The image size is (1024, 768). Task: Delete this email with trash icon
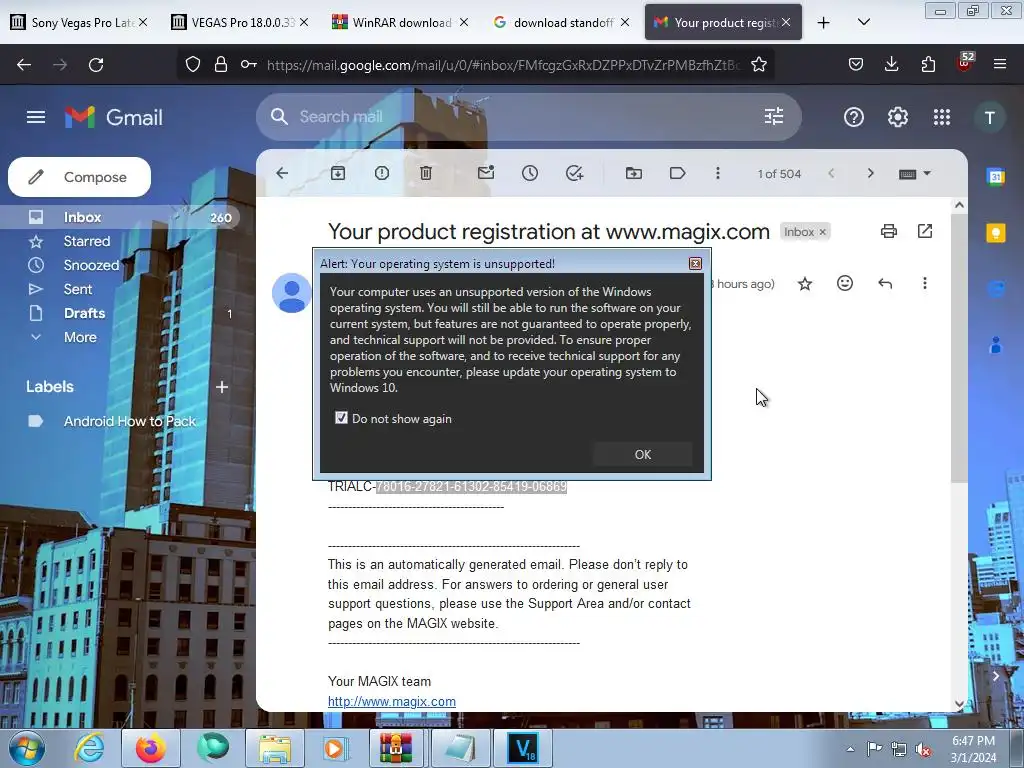click(426, 173)
